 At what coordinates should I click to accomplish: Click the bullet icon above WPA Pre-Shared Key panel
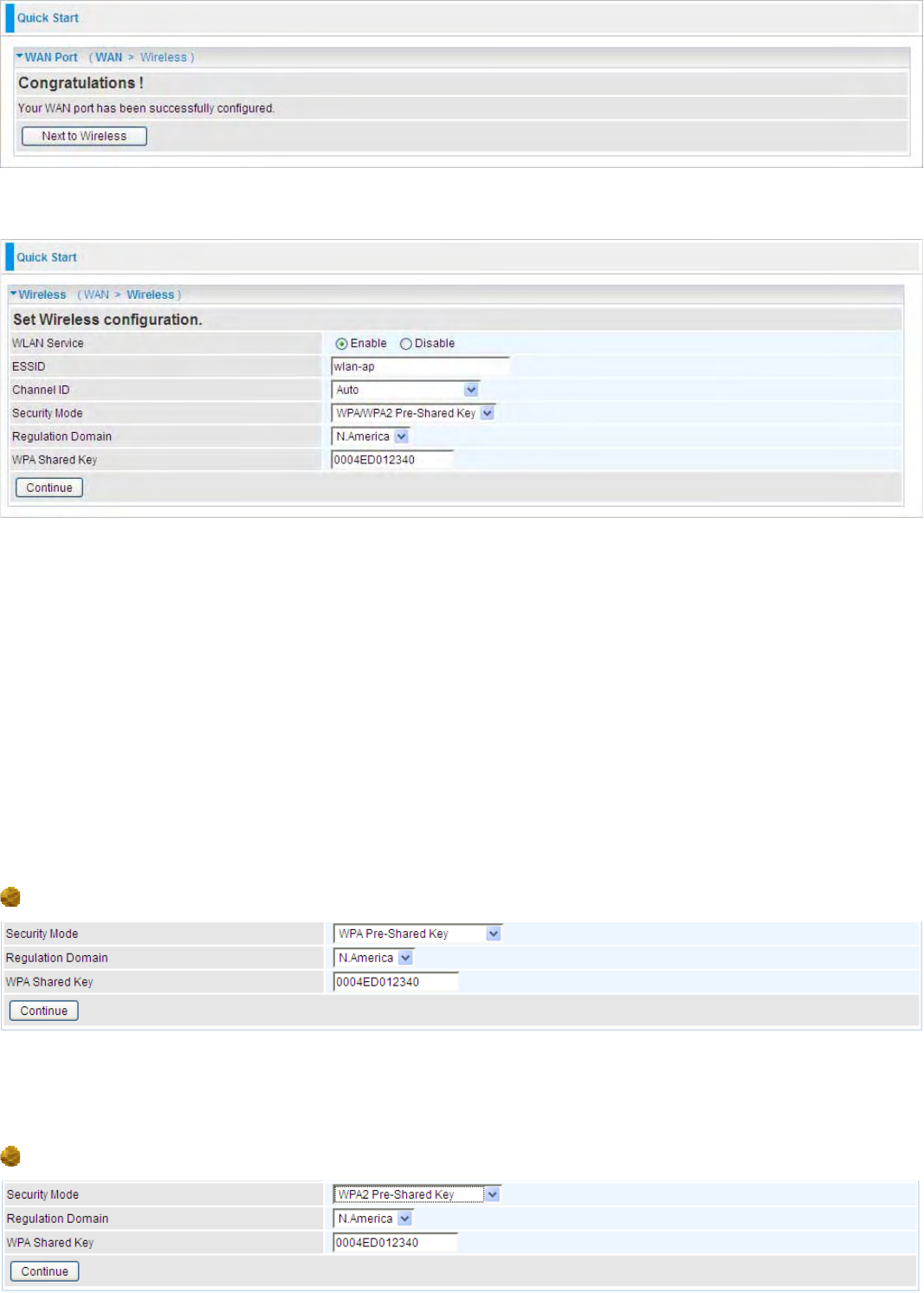pos(10,896)
